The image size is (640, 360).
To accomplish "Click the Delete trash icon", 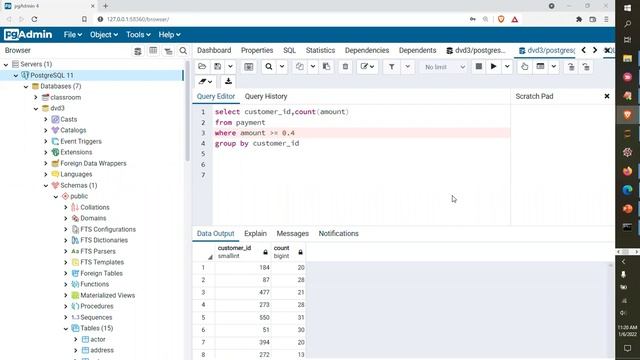I will [x=345, y=67].
